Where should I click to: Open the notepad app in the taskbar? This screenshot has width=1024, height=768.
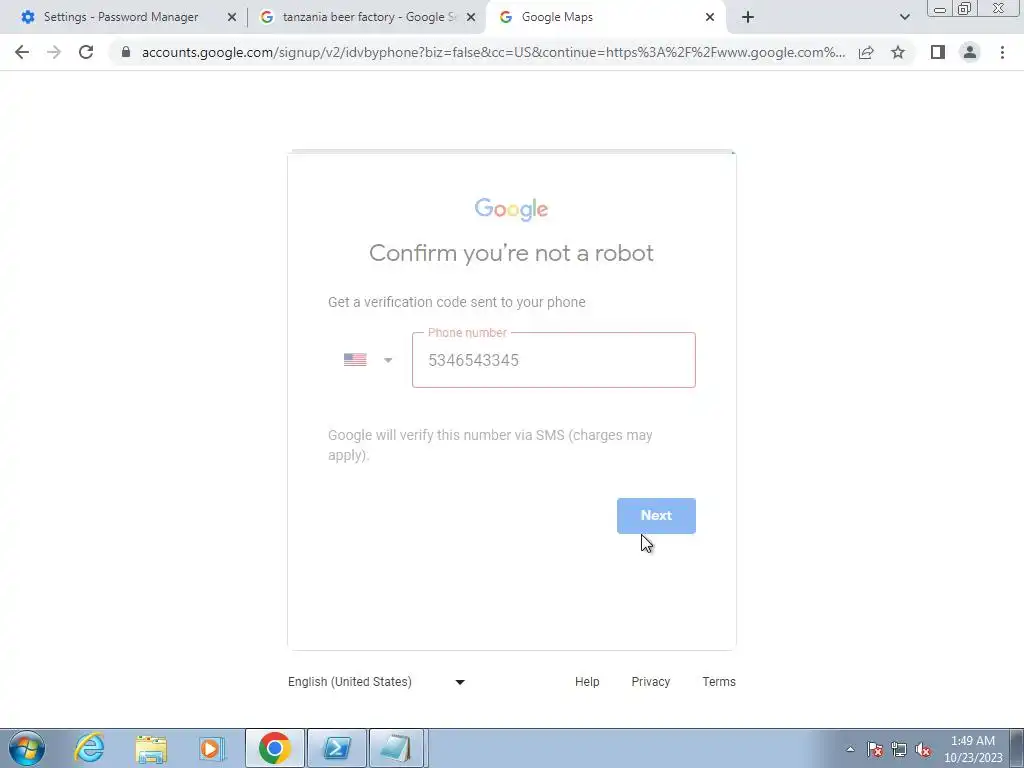coord(398,748)
